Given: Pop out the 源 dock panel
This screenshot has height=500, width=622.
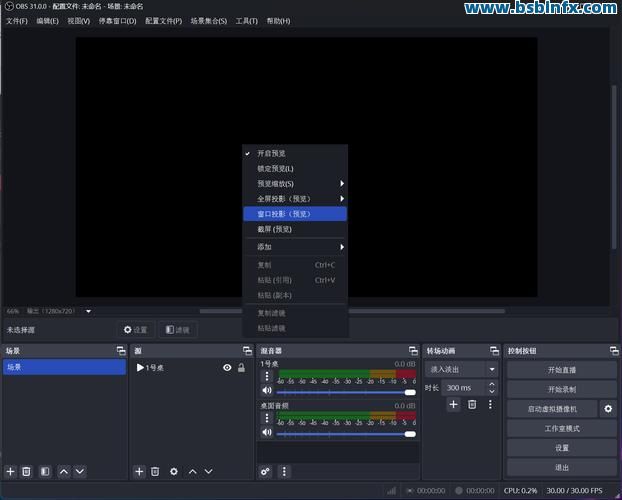Looking at the screenshot, I should pos(247,351).
